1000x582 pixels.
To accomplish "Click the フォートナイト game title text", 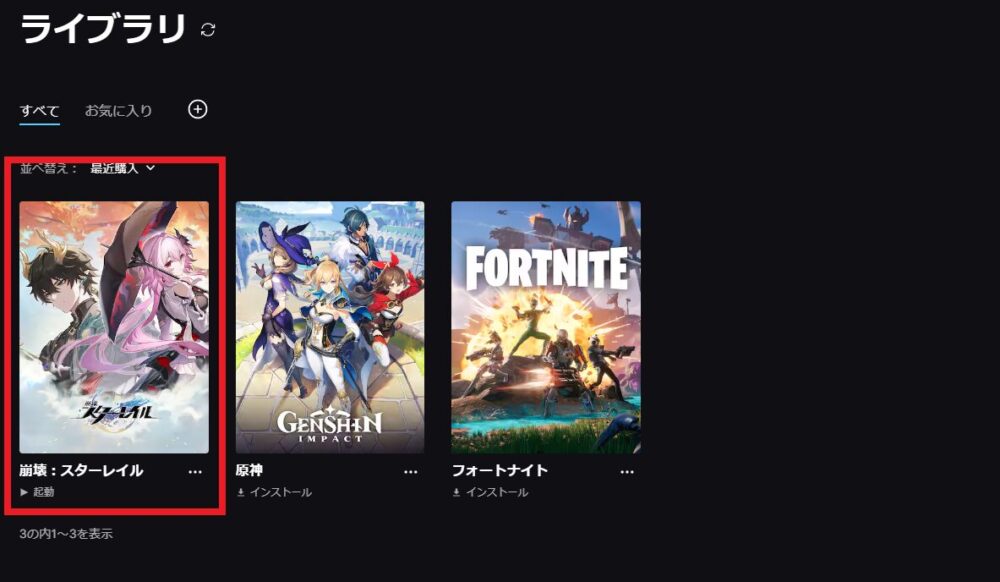I will [500, 470].
